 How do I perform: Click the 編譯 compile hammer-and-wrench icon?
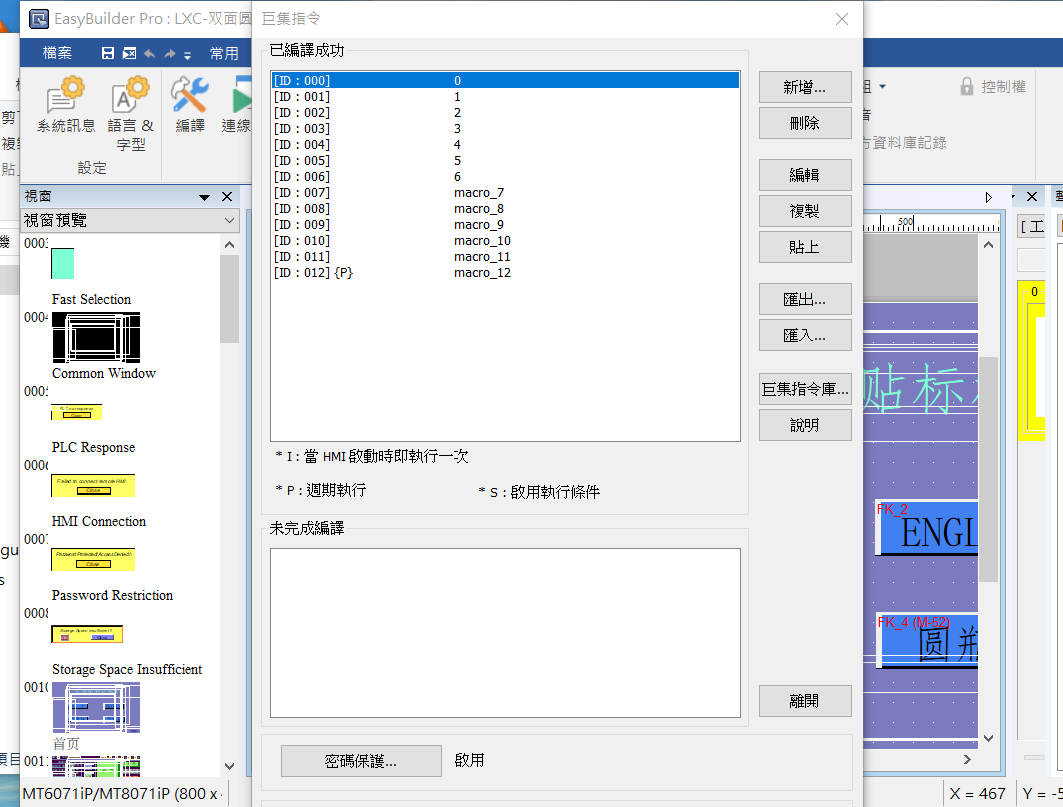[x=189, y=98]
